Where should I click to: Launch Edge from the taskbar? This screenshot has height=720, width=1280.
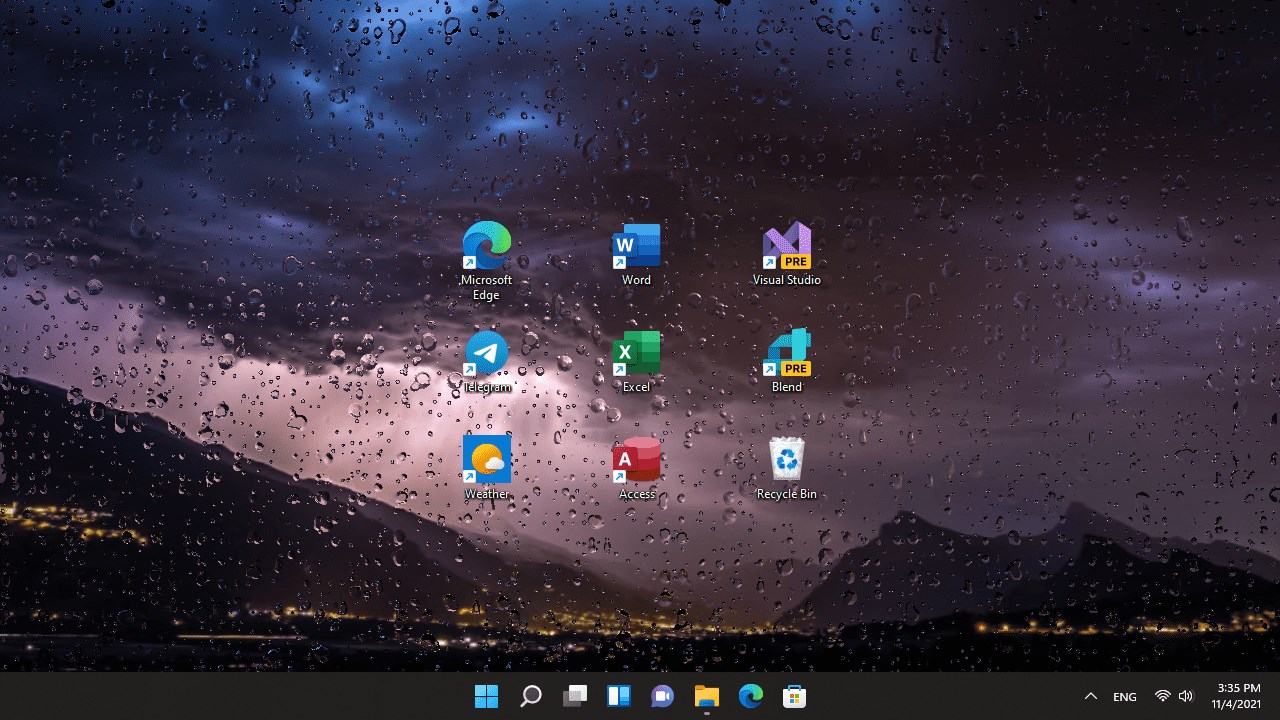[x=750, y=696]
